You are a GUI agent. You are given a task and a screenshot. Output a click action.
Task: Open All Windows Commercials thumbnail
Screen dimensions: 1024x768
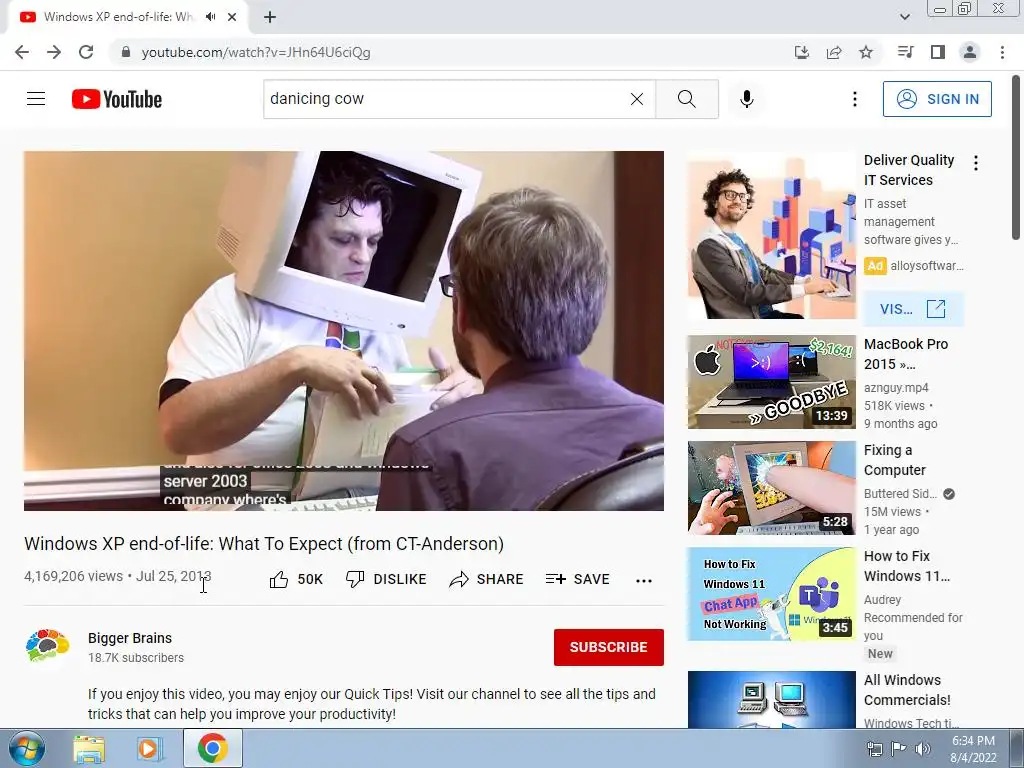tap(771, 699)
